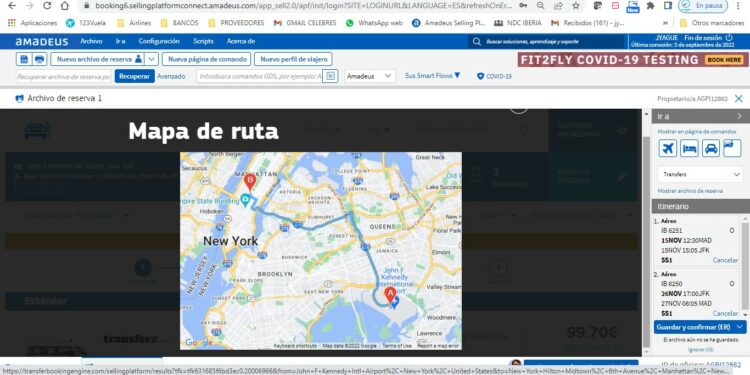Click Mostrar archivo de reserva link
The image size is (750, 375).
tap(690, 191)
